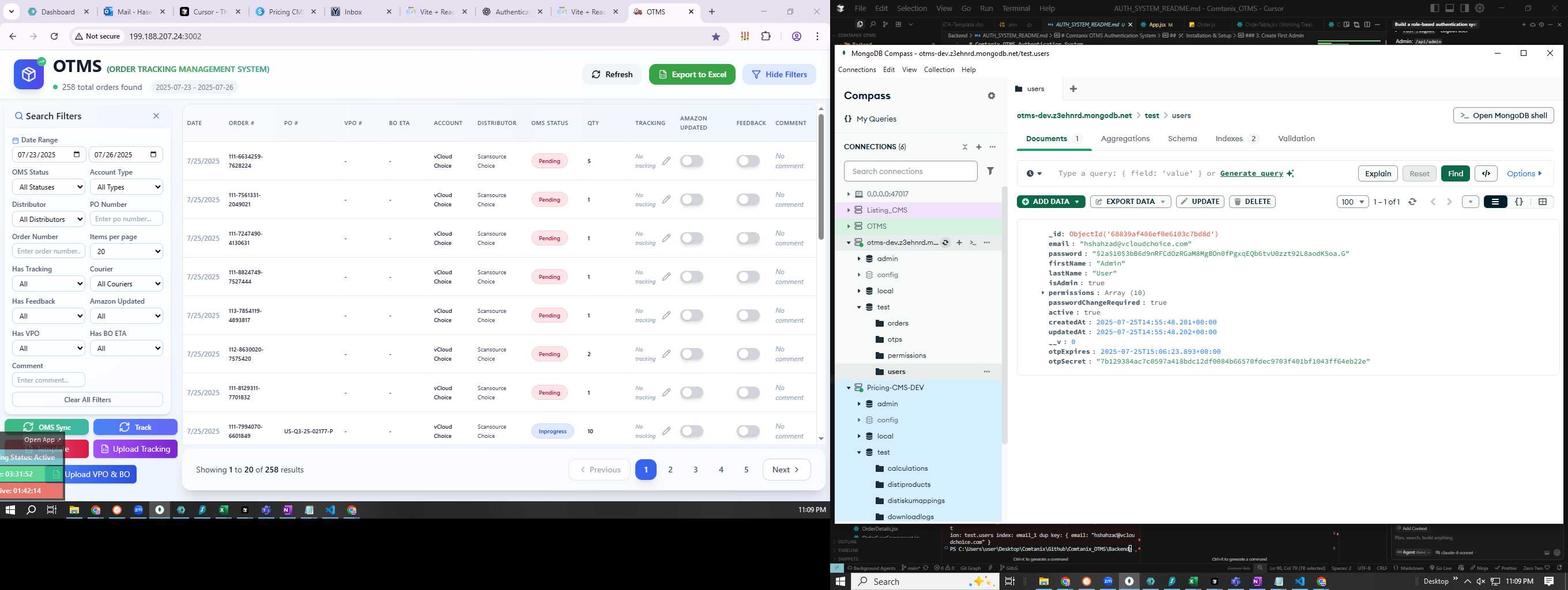Open the Courier filter dropdown
The image size is (1568, 590).
coord(127,283)
